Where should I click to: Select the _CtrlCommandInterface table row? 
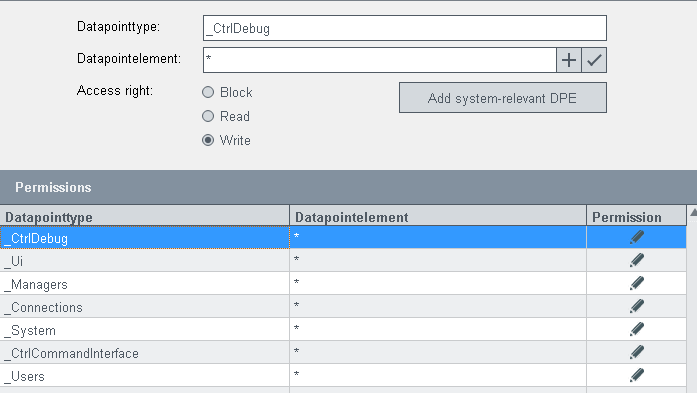[343, 353]
